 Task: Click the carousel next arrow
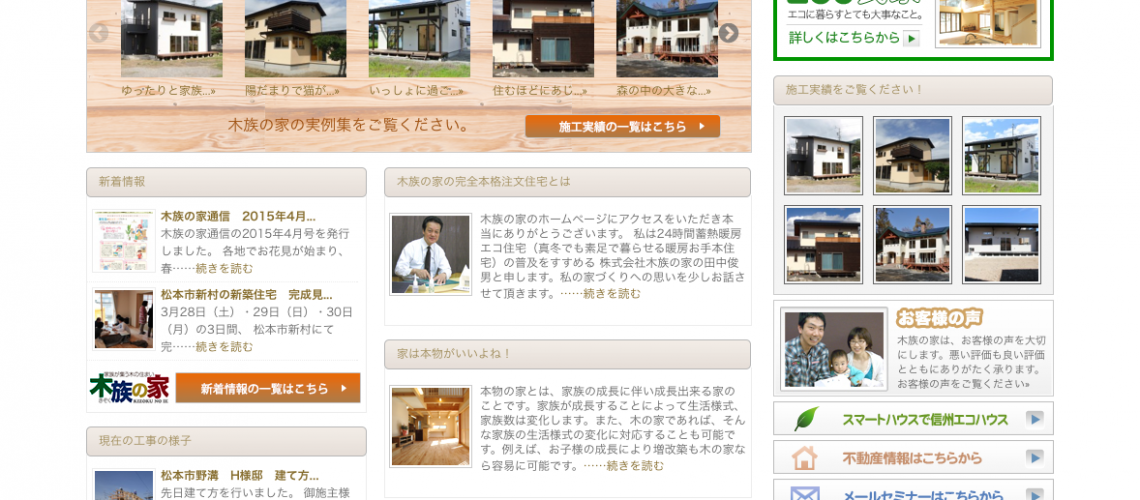[728, 33]
